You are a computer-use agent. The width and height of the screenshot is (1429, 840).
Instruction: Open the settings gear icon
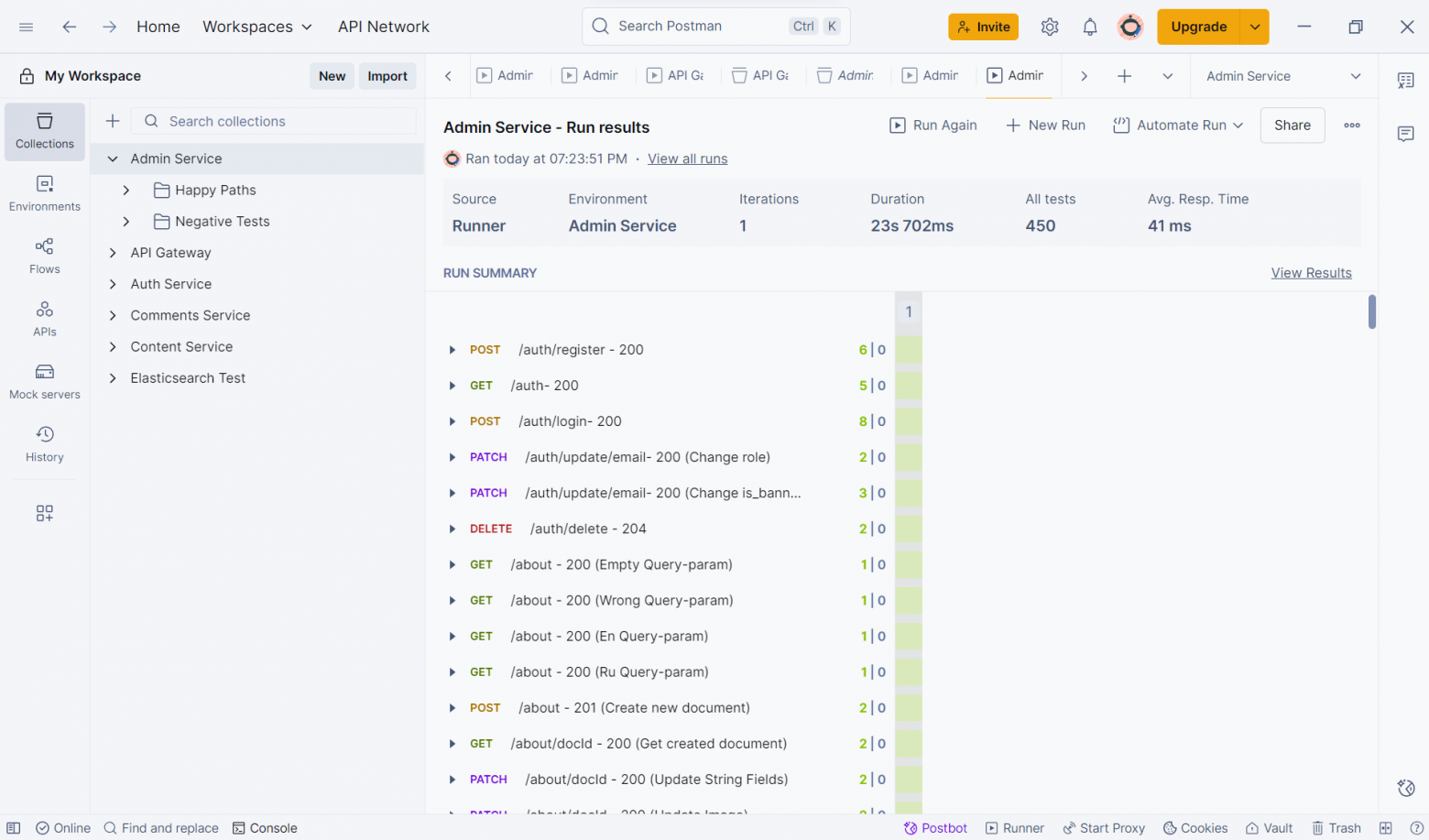(x=1050, y=27)
